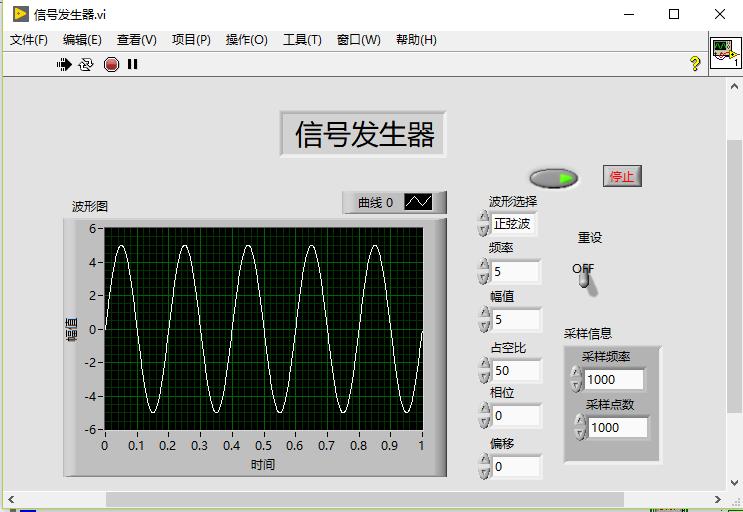Open the 查看(V) menu
The height and width of the screenshot is (512, 743).
pos(136,40)
